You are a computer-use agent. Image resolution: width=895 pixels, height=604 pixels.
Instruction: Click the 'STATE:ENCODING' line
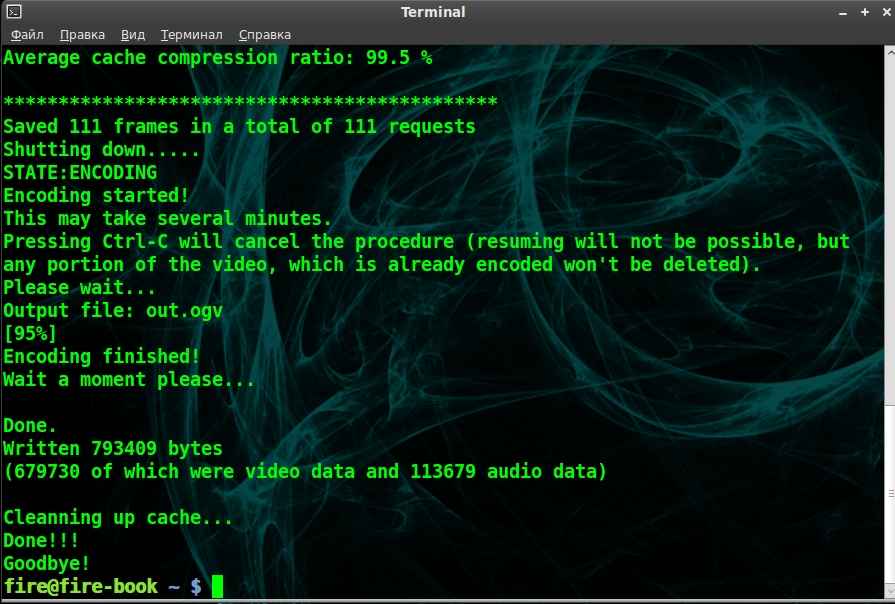[80, 172]
